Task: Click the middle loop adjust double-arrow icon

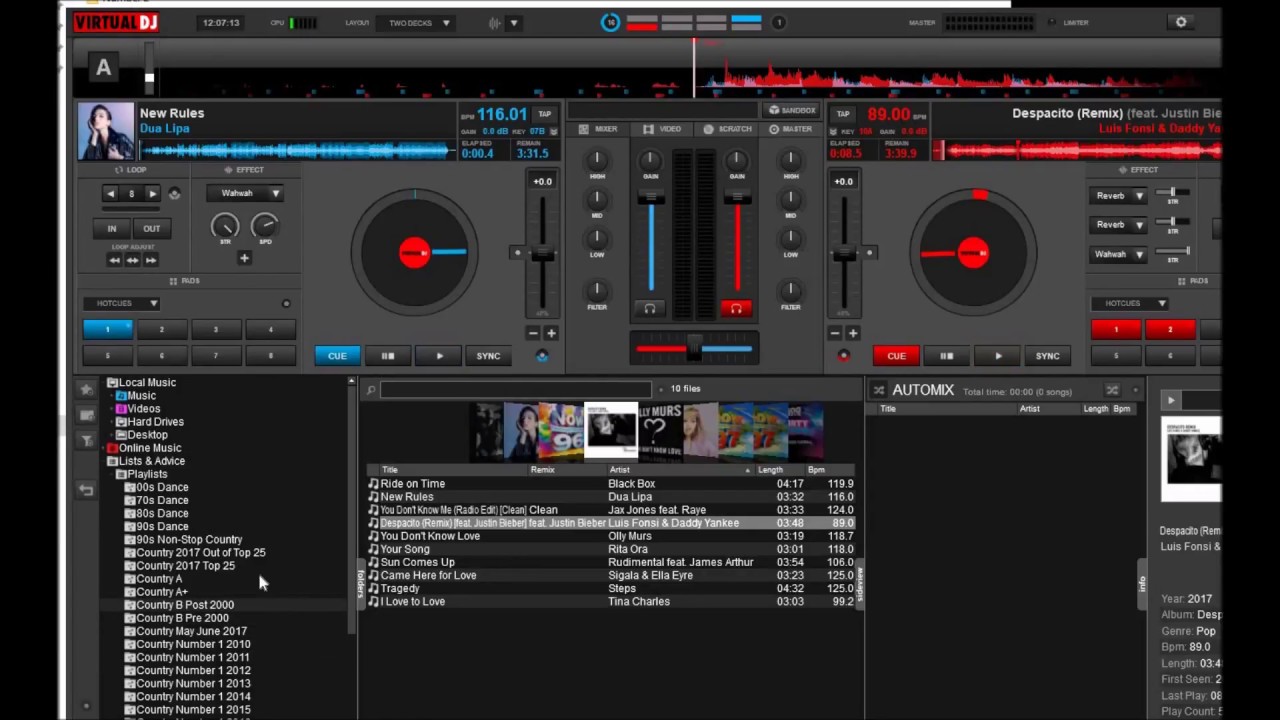Action: (132, 260)
